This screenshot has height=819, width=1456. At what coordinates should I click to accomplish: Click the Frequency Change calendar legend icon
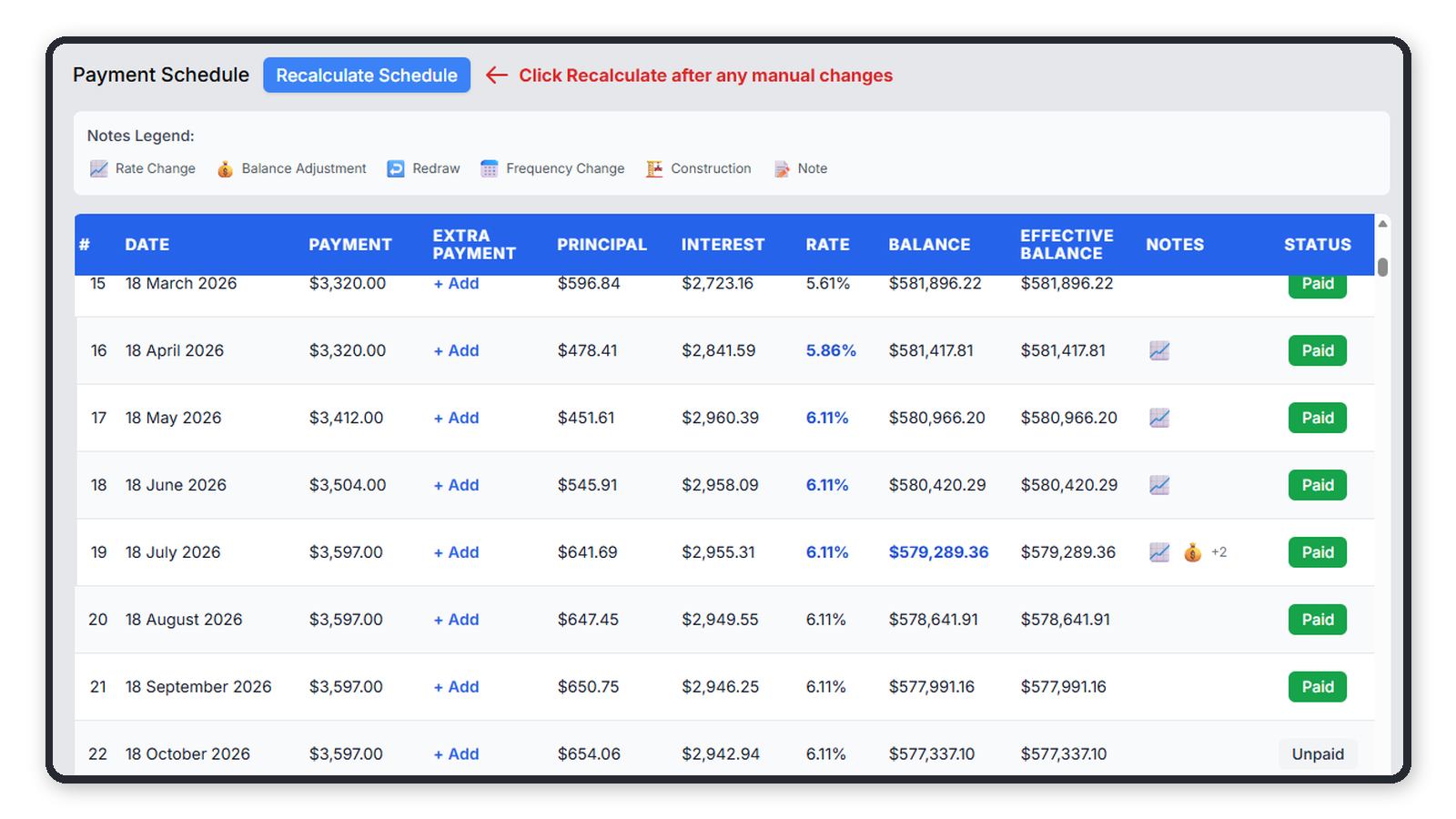click(x=490, y=168)
